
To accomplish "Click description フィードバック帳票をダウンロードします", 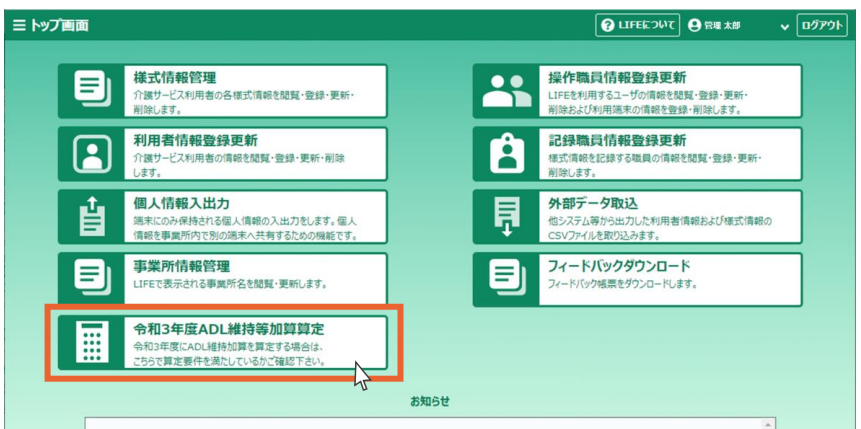I will click(623, 285).
